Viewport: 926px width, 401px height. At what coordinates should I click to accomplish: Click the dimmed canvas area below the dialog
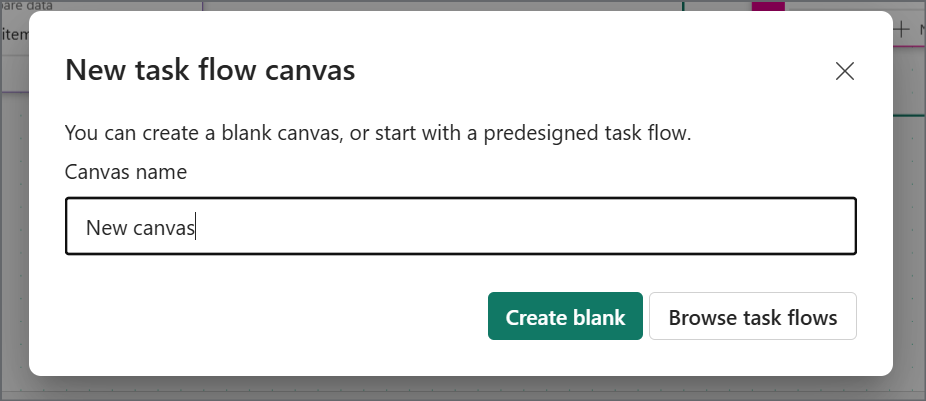click(461, 389)
